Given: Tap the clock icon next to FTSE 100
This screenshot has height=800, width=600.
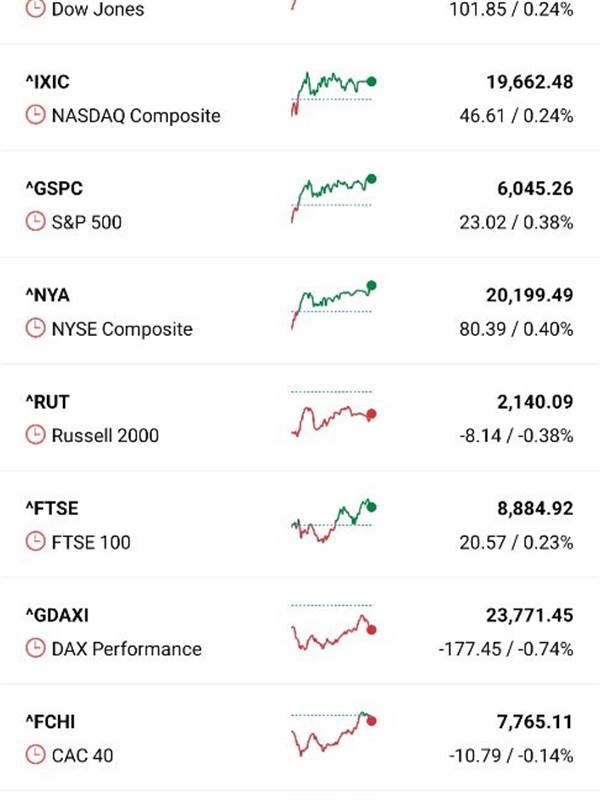Looking at the screenshot, I should click(x=35, y=541).
